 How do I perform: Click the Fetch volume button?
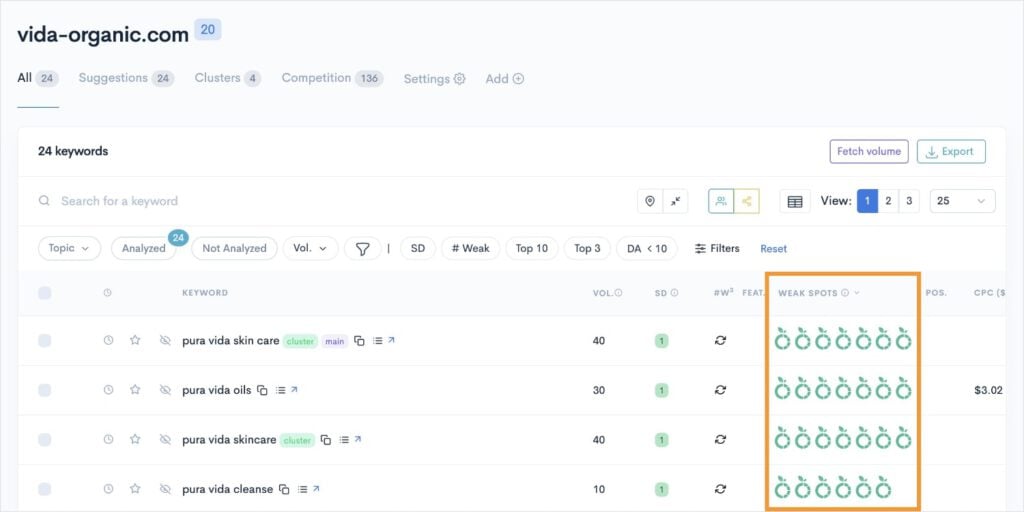(x=869, y=152)
